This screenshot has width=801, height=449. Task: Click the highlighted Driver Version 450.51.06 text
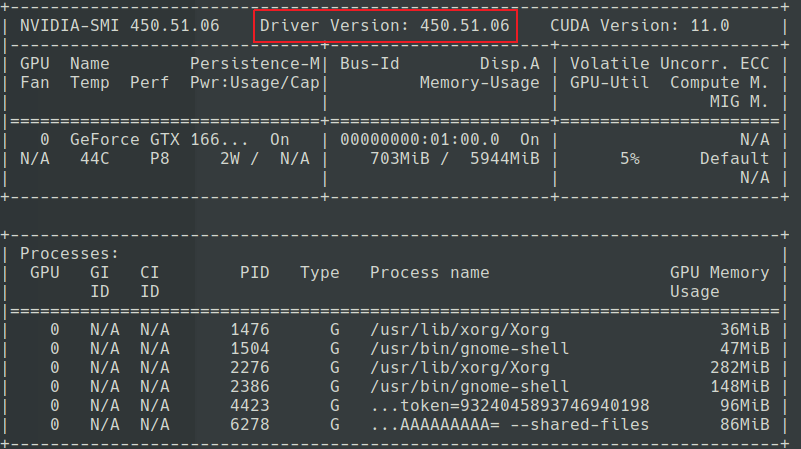point(385,26)
